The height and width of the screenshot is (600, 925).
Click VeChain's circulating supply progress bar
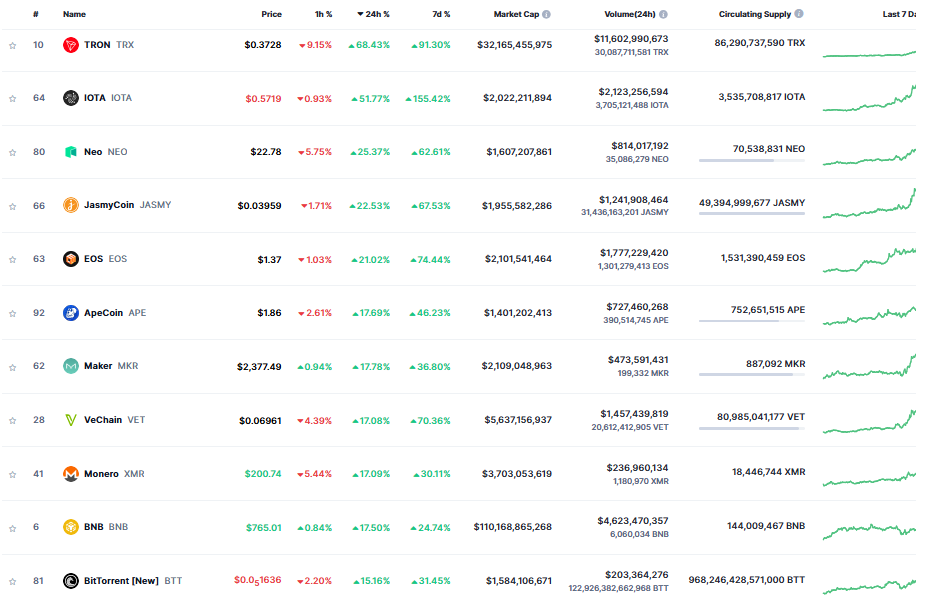pyautogui.click(x=752, y=428)
